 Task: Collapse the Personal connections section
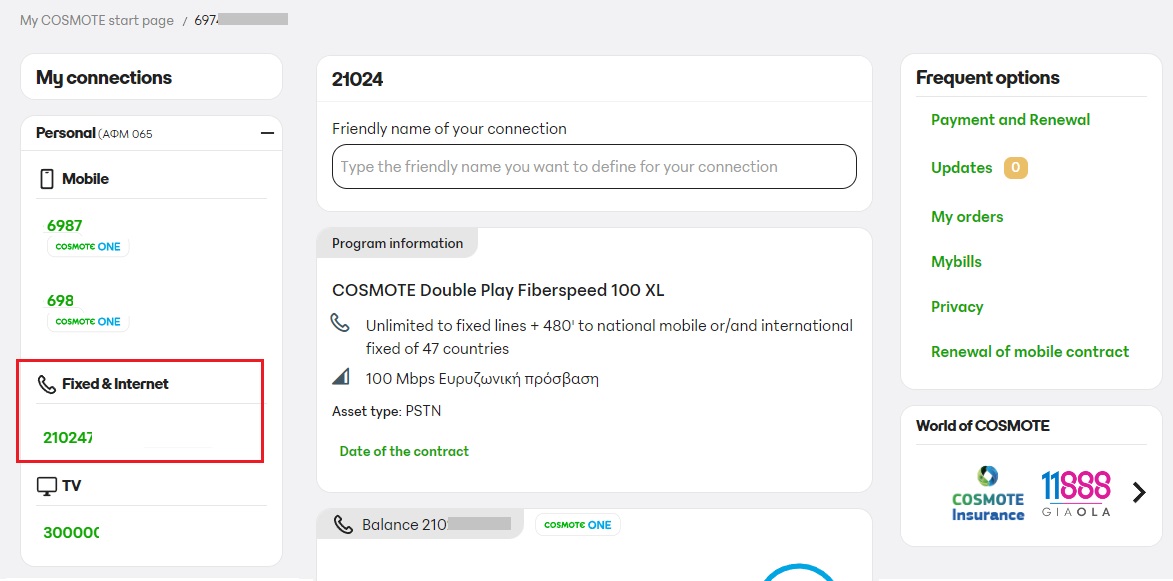(x=267, y=132)
